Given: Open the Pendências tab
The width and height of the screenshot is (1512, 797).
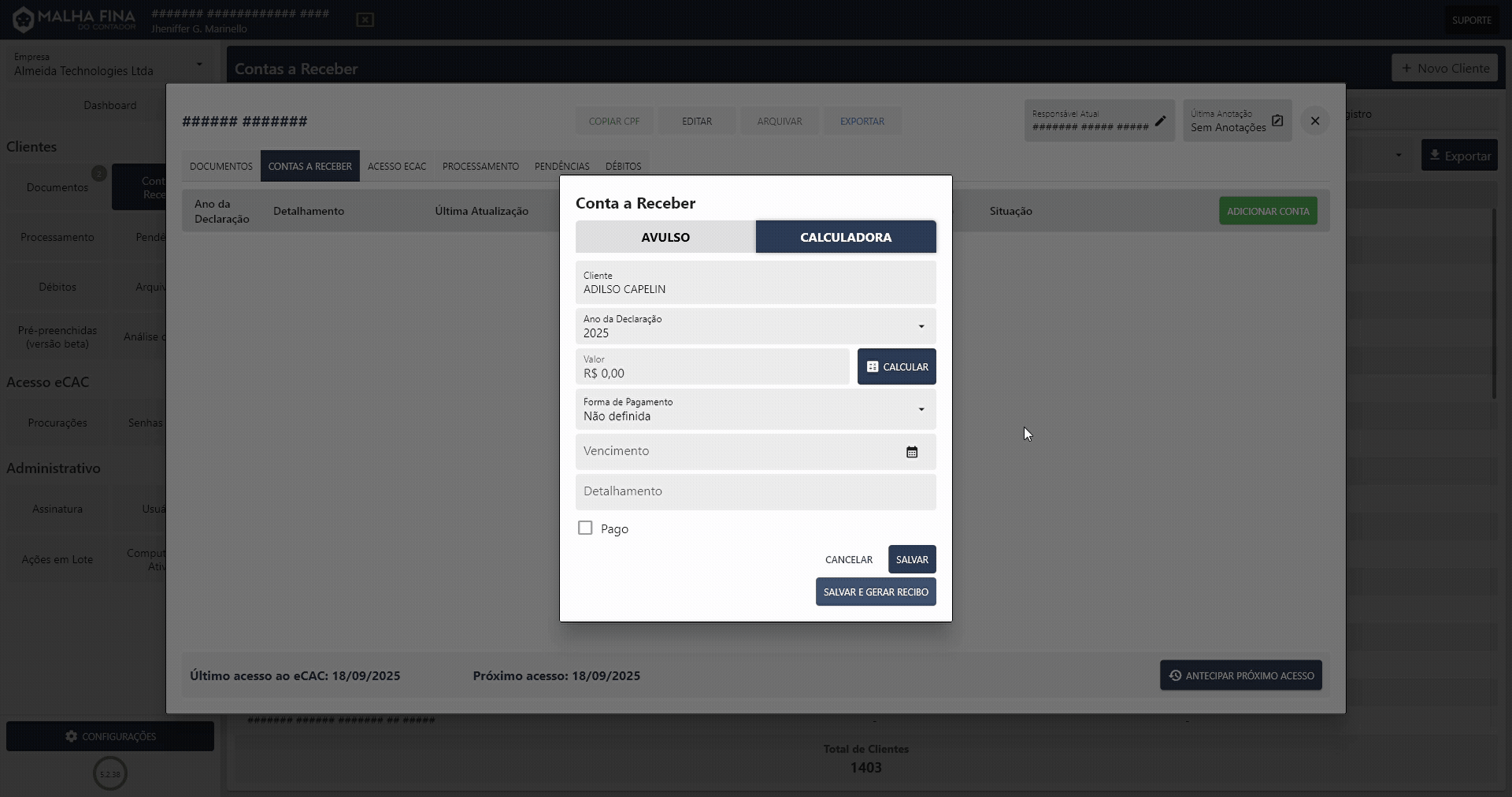Looking at the screenshot, I should 561,165.
